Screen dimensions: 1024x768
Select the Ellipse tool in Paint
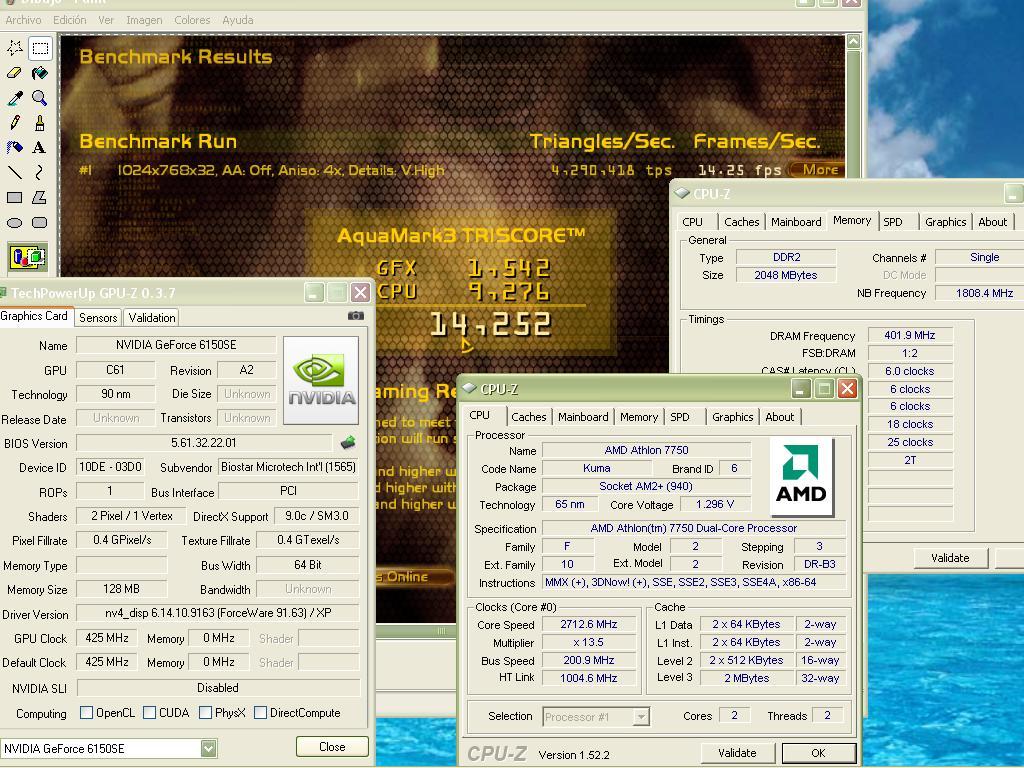[x=15, y=223]
